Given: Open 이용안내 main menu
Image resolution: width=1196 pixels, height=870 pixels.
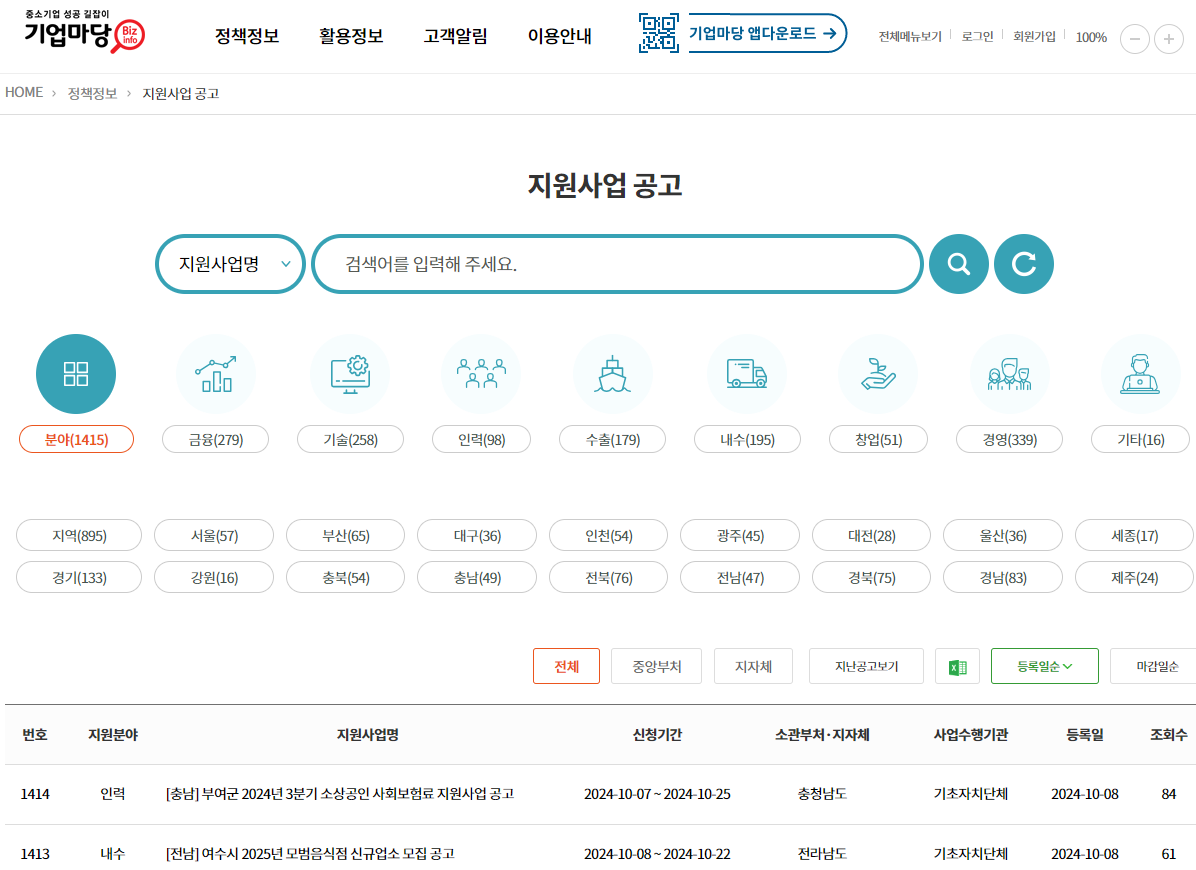Looking at the screenshot, I should [x=560, y=36].
